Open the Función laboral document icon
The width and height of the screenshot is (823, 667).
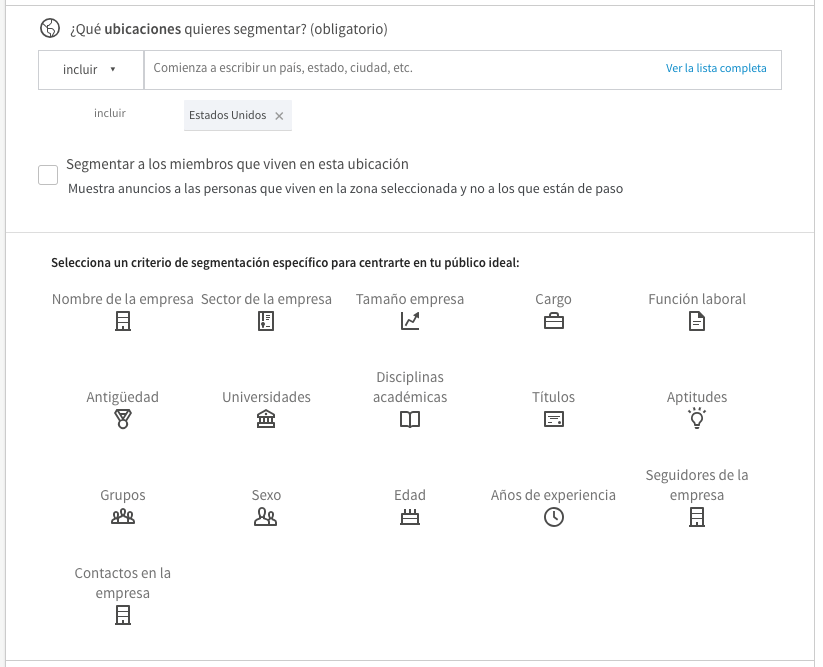(697, 321)
